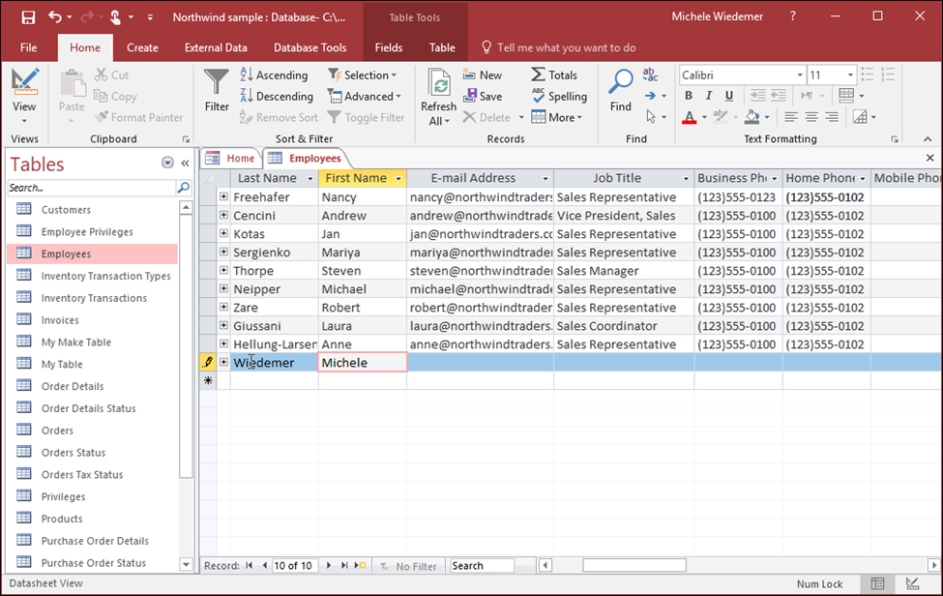Open the Calibri font name dropdown

point(800,75)
